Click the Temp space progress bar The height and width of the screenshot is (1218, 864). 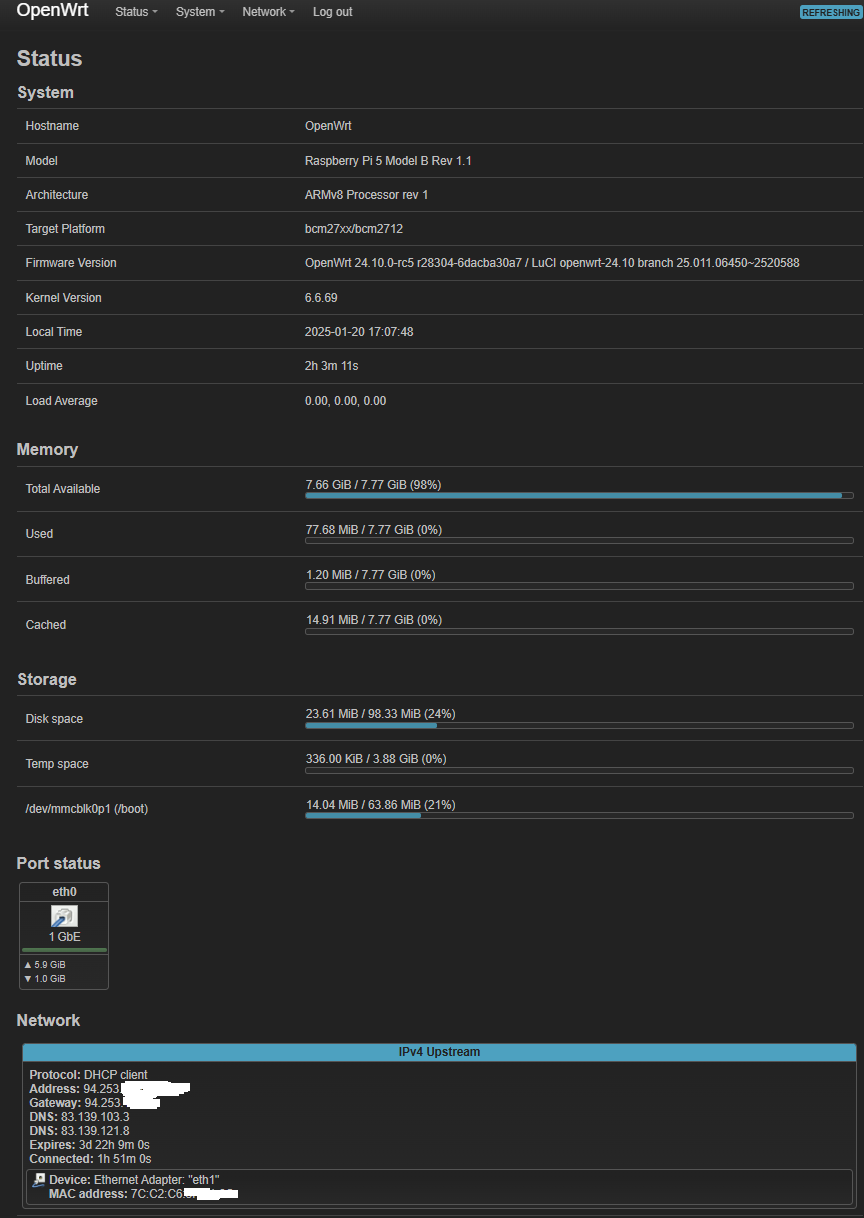coord(579,770)
